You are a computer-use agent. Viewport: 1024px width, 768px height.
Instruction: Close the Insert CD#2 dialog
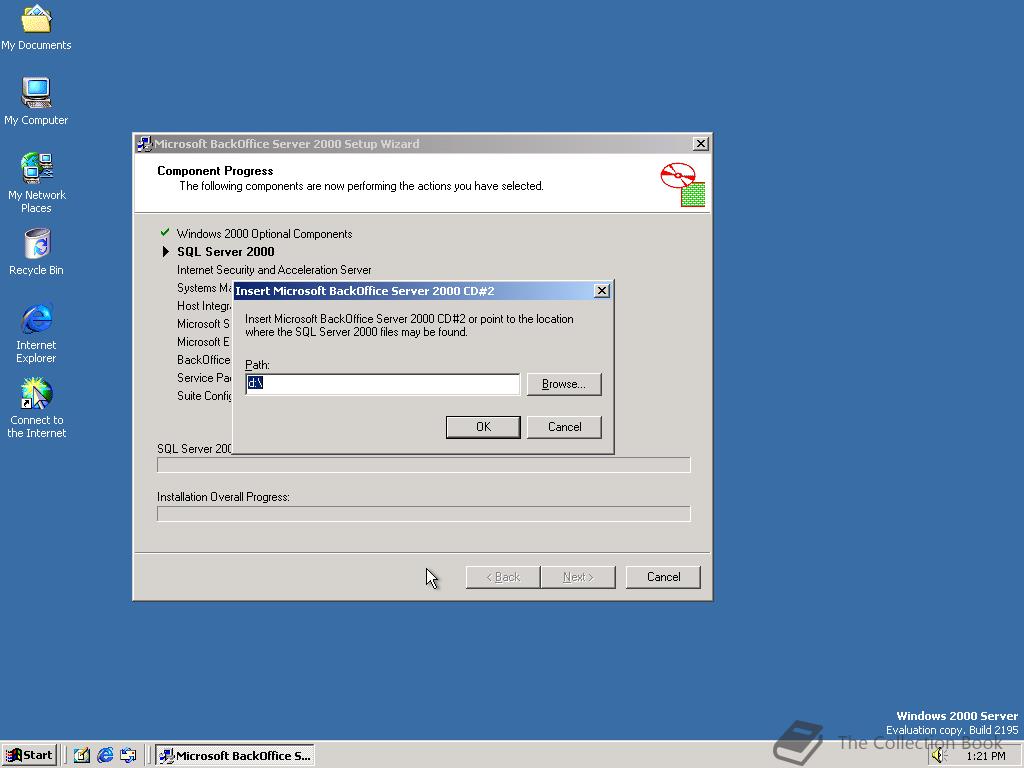coord(602,291)
